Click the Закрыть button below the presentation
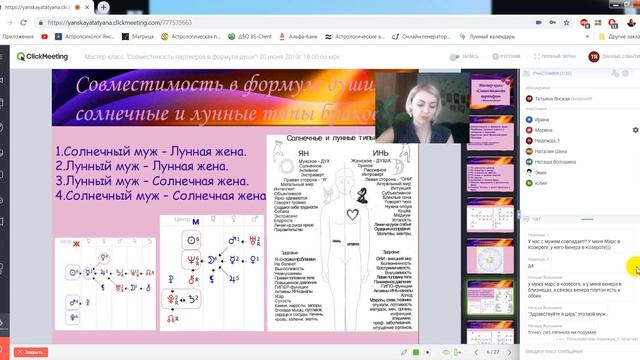This screenshot has width=640, height=360. (31, 352)
